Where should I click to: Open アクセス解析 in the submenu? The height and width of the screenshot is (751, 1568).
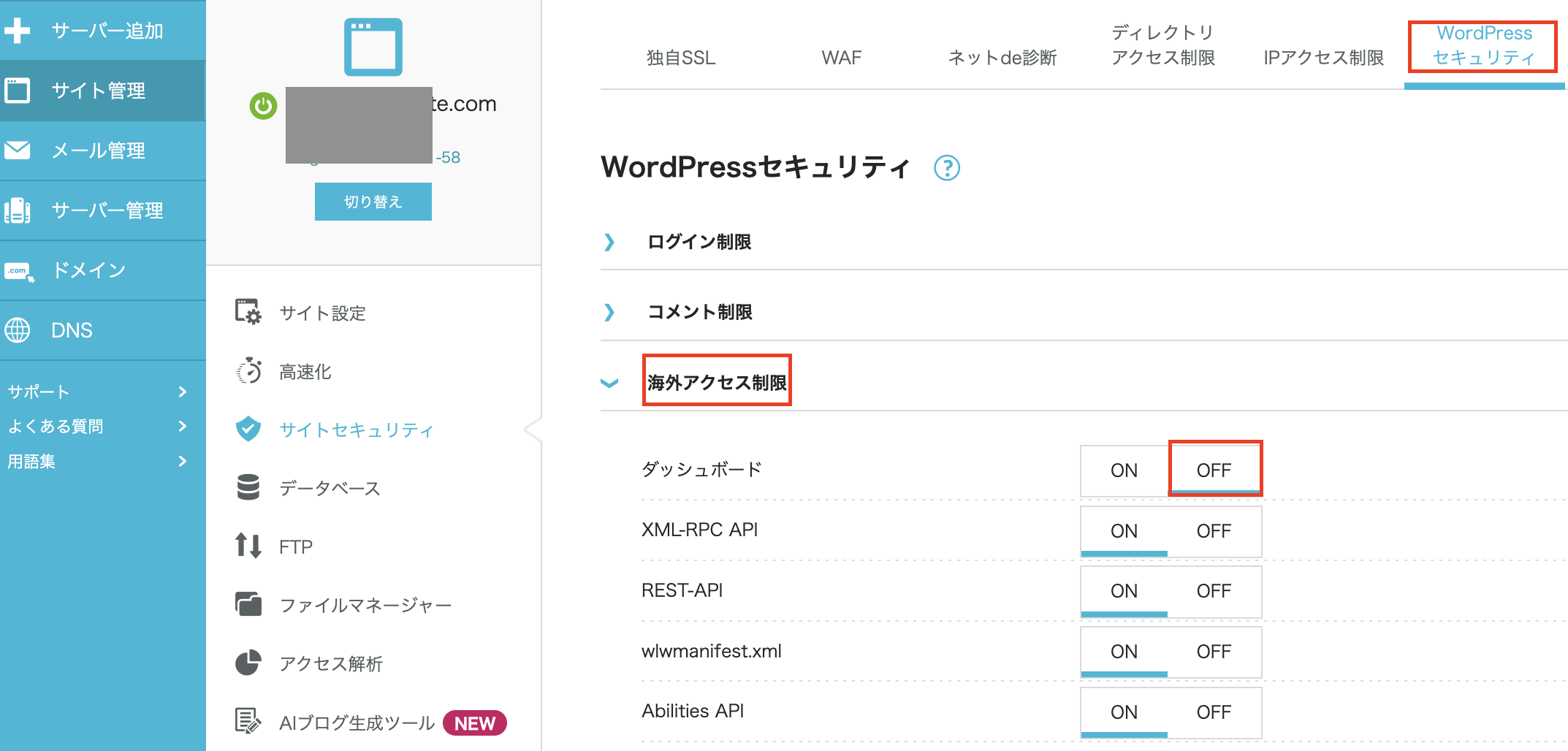click(331, 663)
